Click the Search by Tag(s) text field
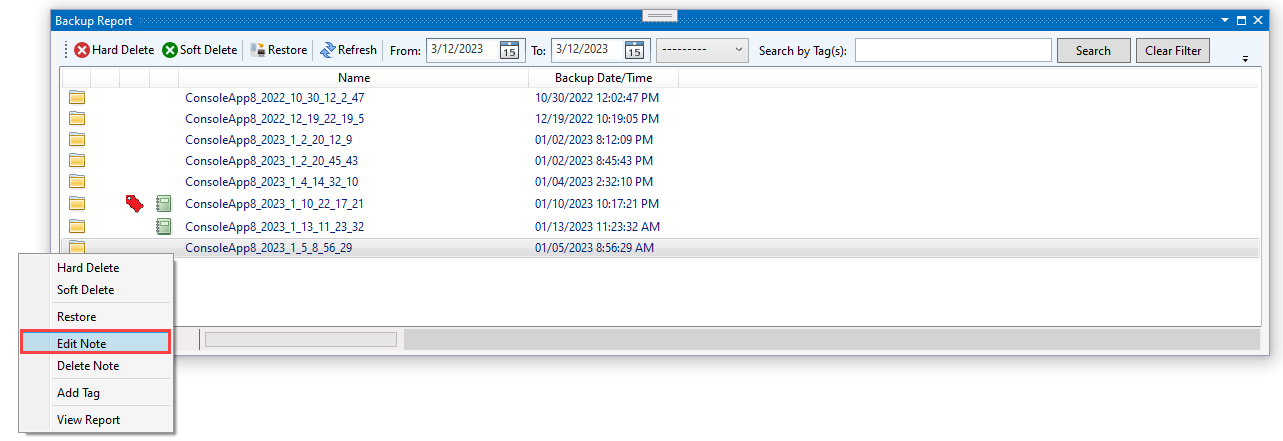Viewport: 1283px width, 441px height. tap(953, 50)
